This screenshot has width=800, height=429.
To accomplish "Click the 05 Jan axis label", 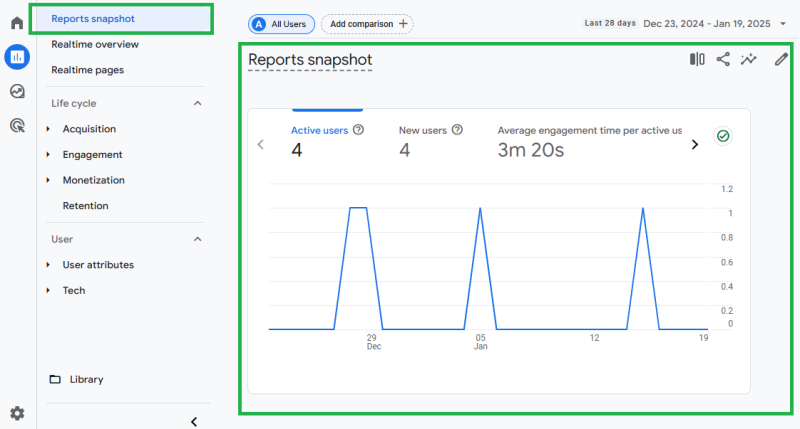I will tap(481, 342).
